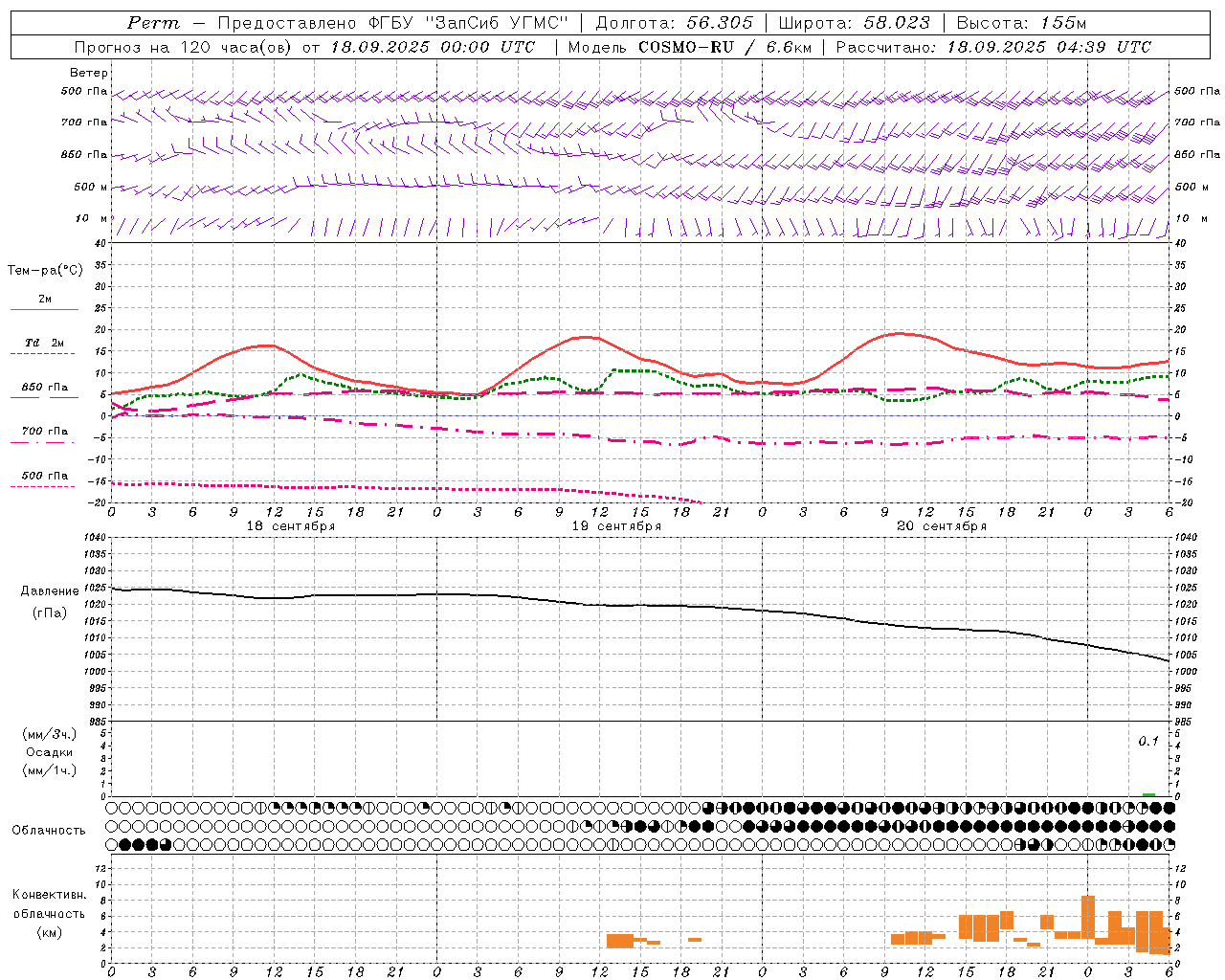The height and width of the screenshot is (980, 1225).
Task: Click the 'Ветер' wind panel label
Action: (89, 73)
